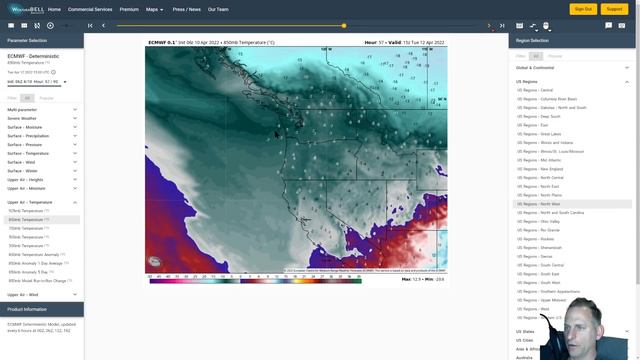Screen dimensions: 640x360
Task: Expand Surface - Moisture category
Action: [42, 127]
